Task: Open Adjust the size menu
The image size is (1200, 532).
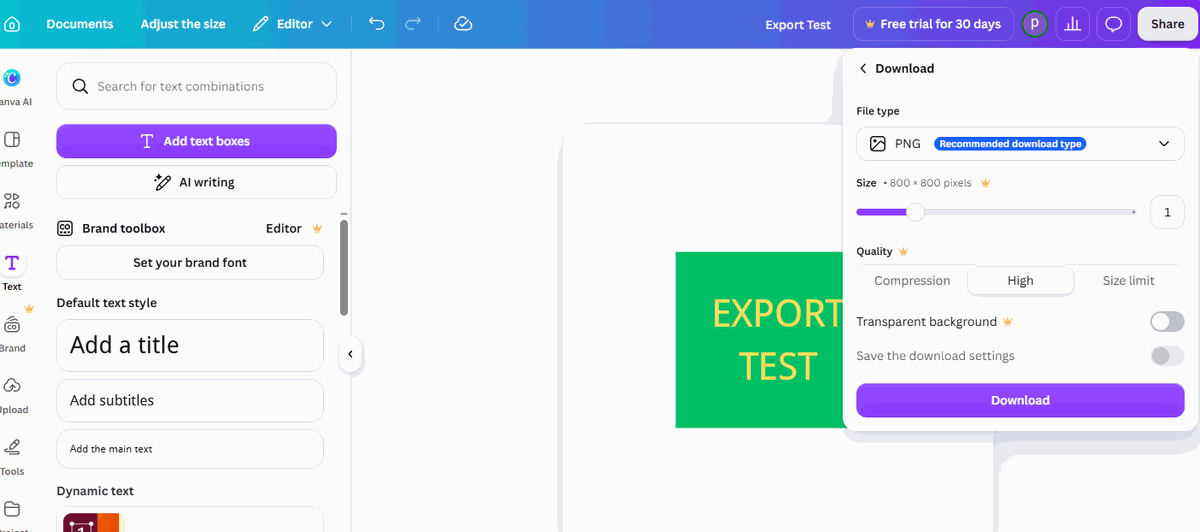Action: point(183,24)
